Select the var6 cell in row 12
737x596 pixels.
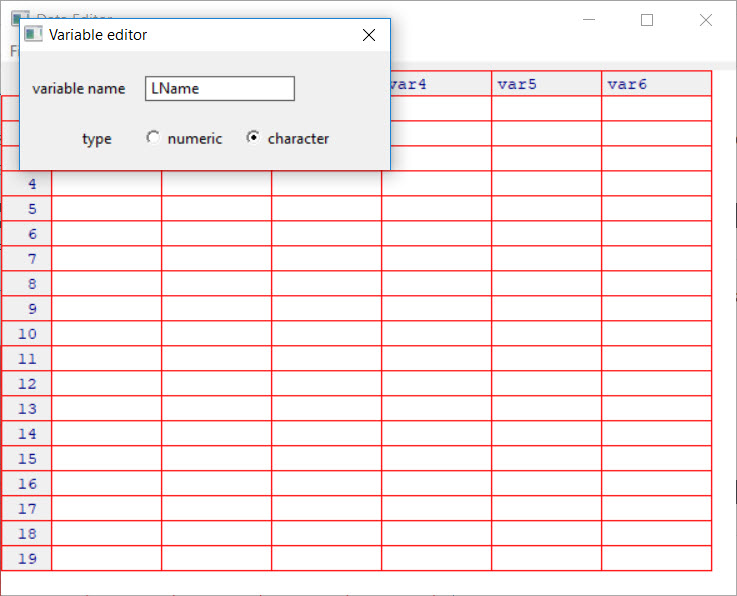[656, 384]
